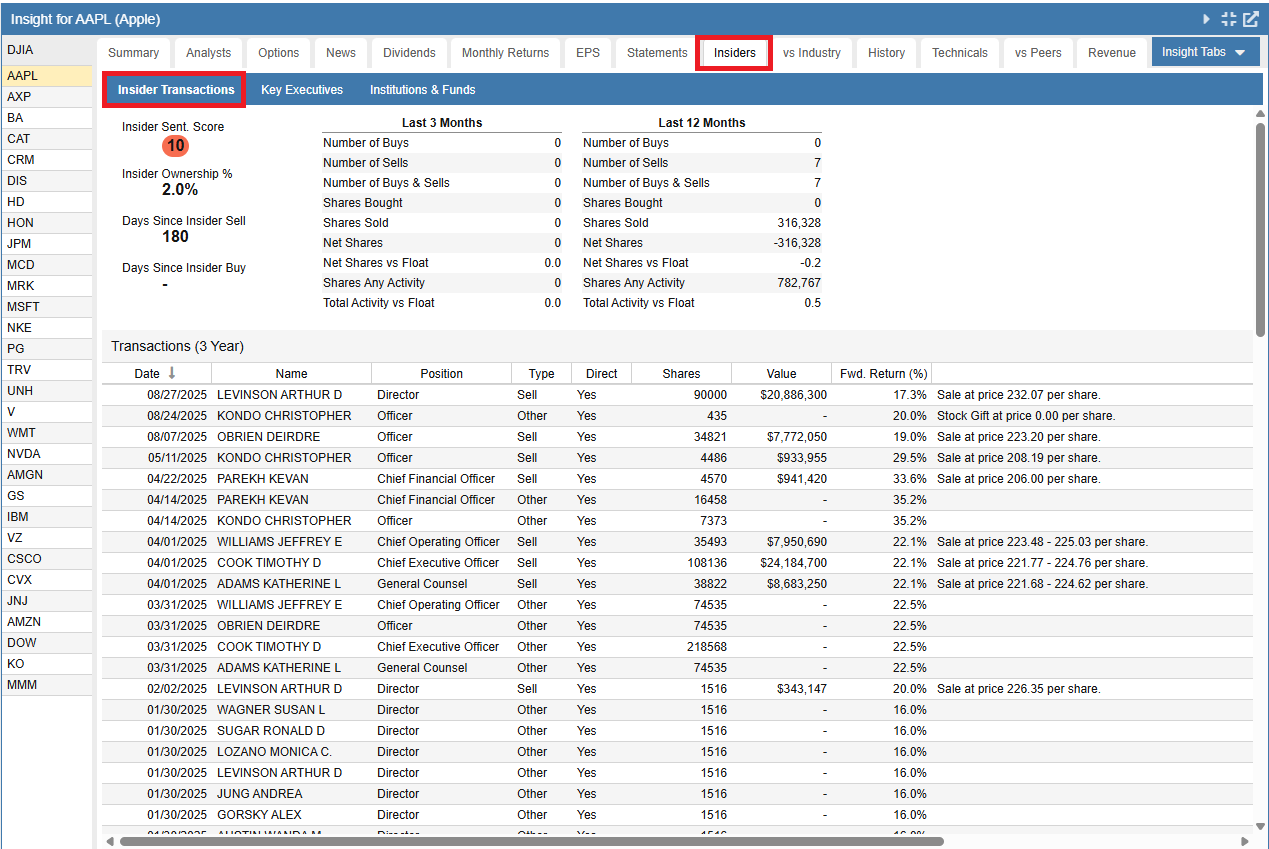The width and height of the screenshot is (1269, 849).
Task: Sort by Value column header
Action: (x=781, y=374)
